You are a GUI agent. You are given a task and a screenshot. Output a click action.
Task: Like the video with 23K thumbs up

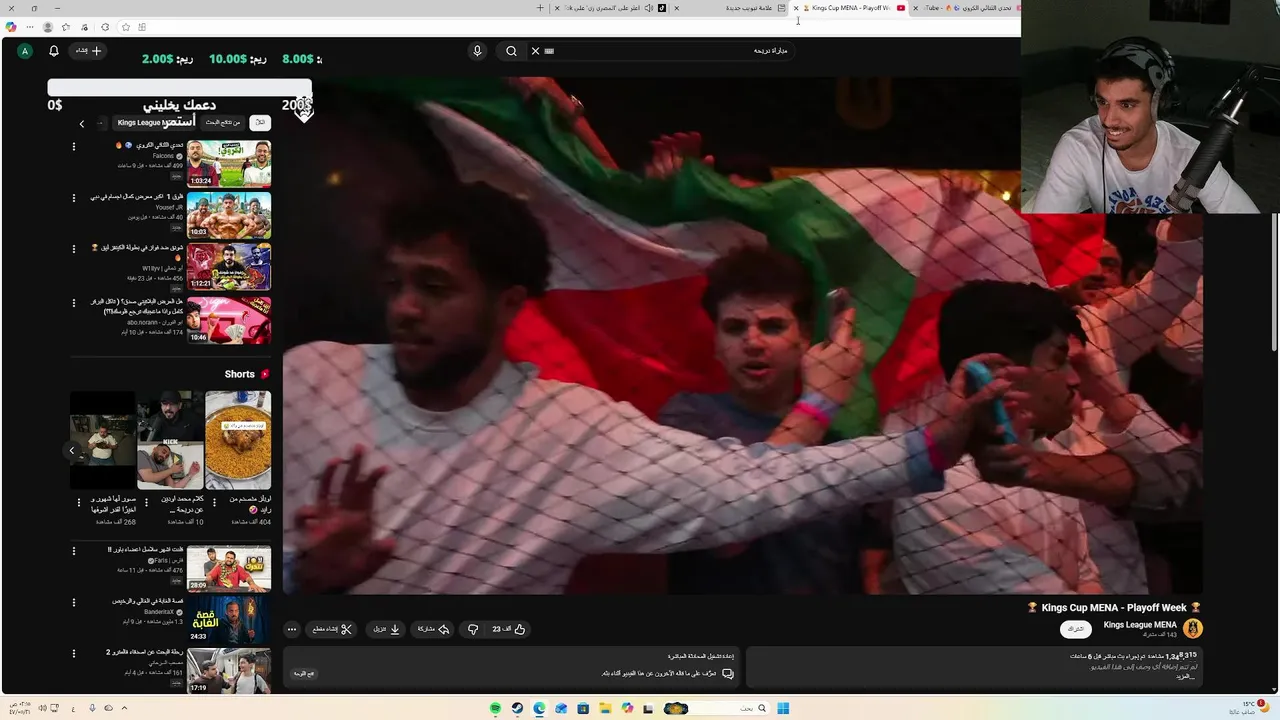click(x=509, y=629)
